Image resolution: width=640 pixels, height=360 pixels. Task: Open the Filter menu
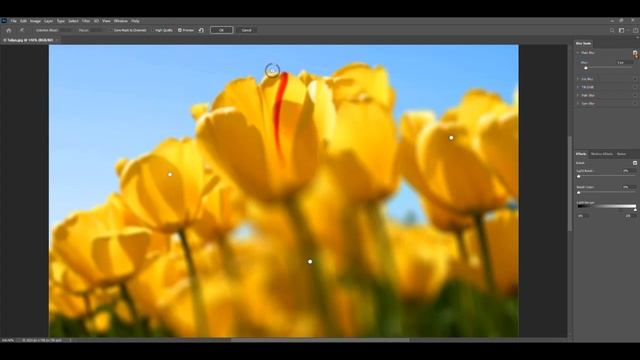pos(86,21)
